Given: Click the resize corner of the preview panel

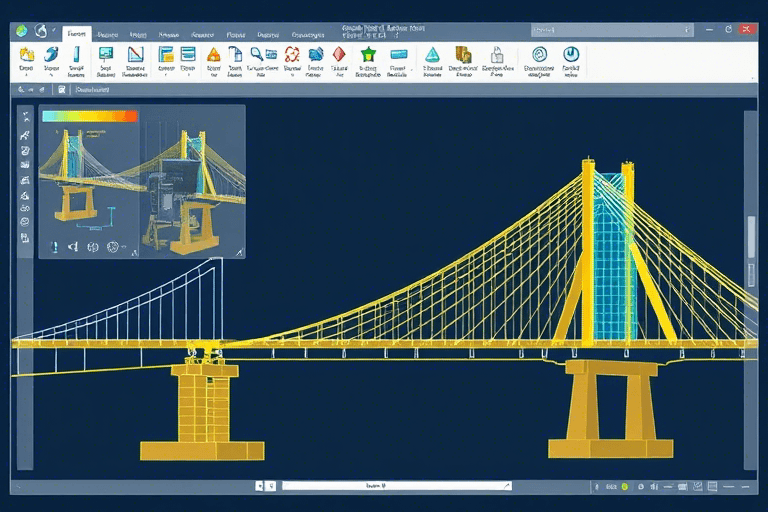Looking at the screenshot, I should point(239,254).
